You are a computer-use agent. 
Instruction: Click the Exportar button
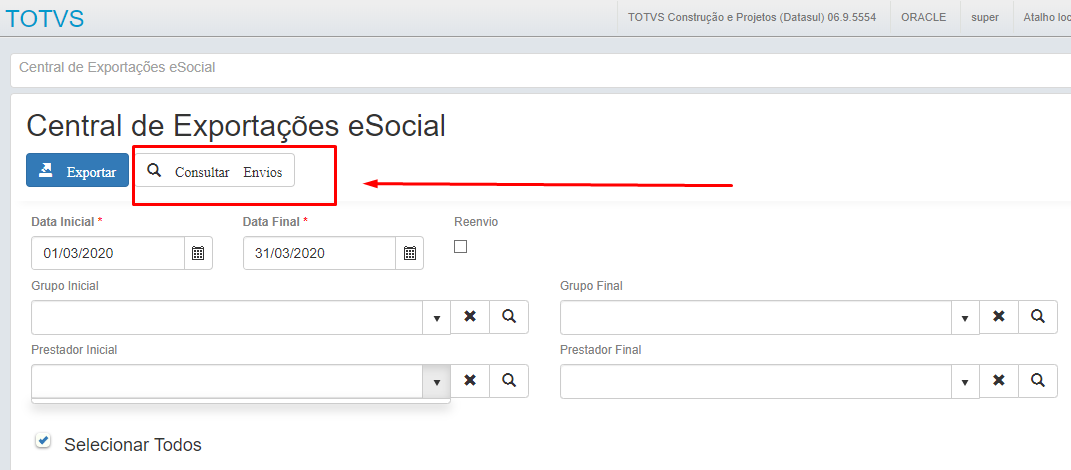coord(77,170)
